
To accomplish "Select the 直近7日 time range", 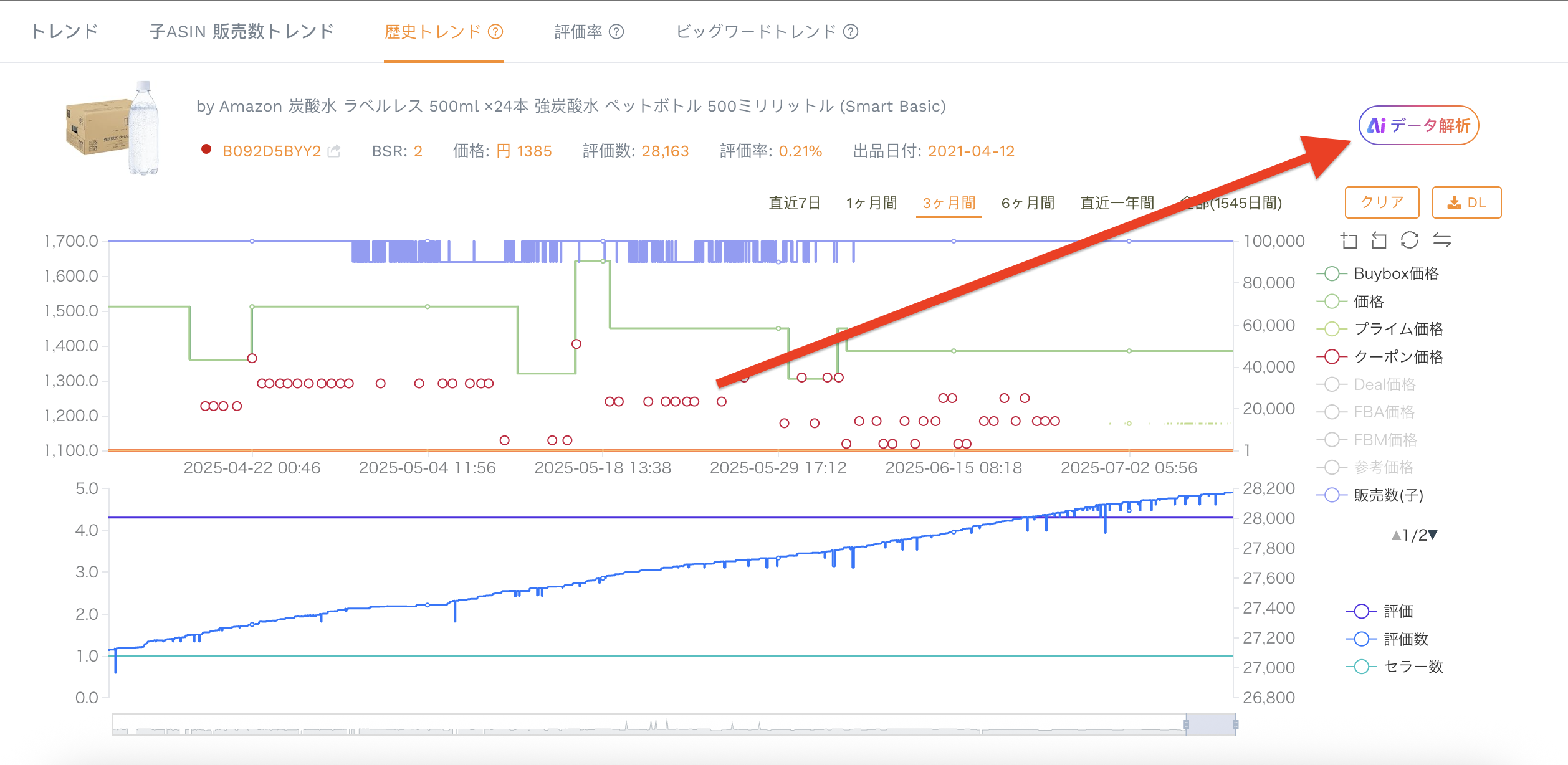I will pos(794,203).
